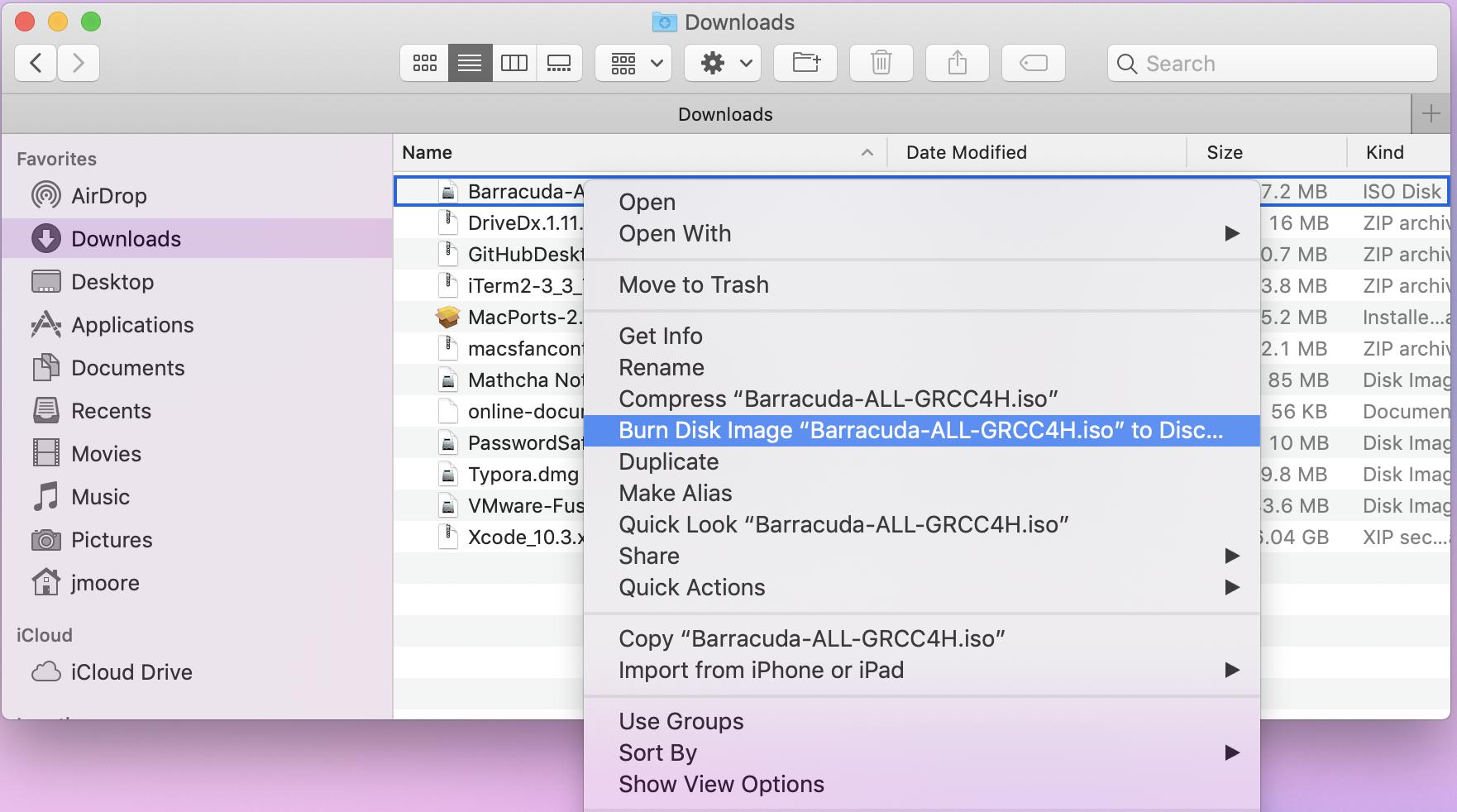
Task: Choose Burn Disk Image to Disc
Action: (921, 431)
